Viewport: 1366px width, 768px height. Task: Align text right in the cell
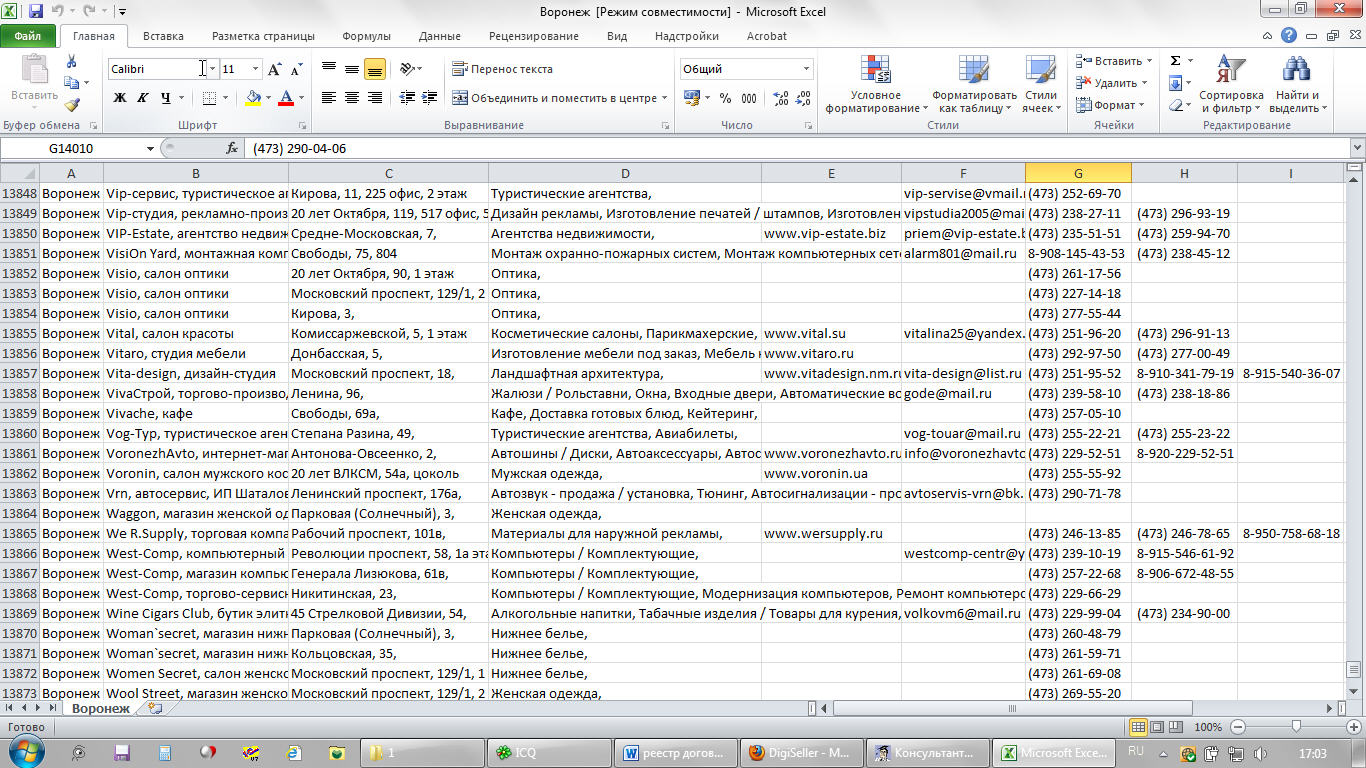(375, 97)
